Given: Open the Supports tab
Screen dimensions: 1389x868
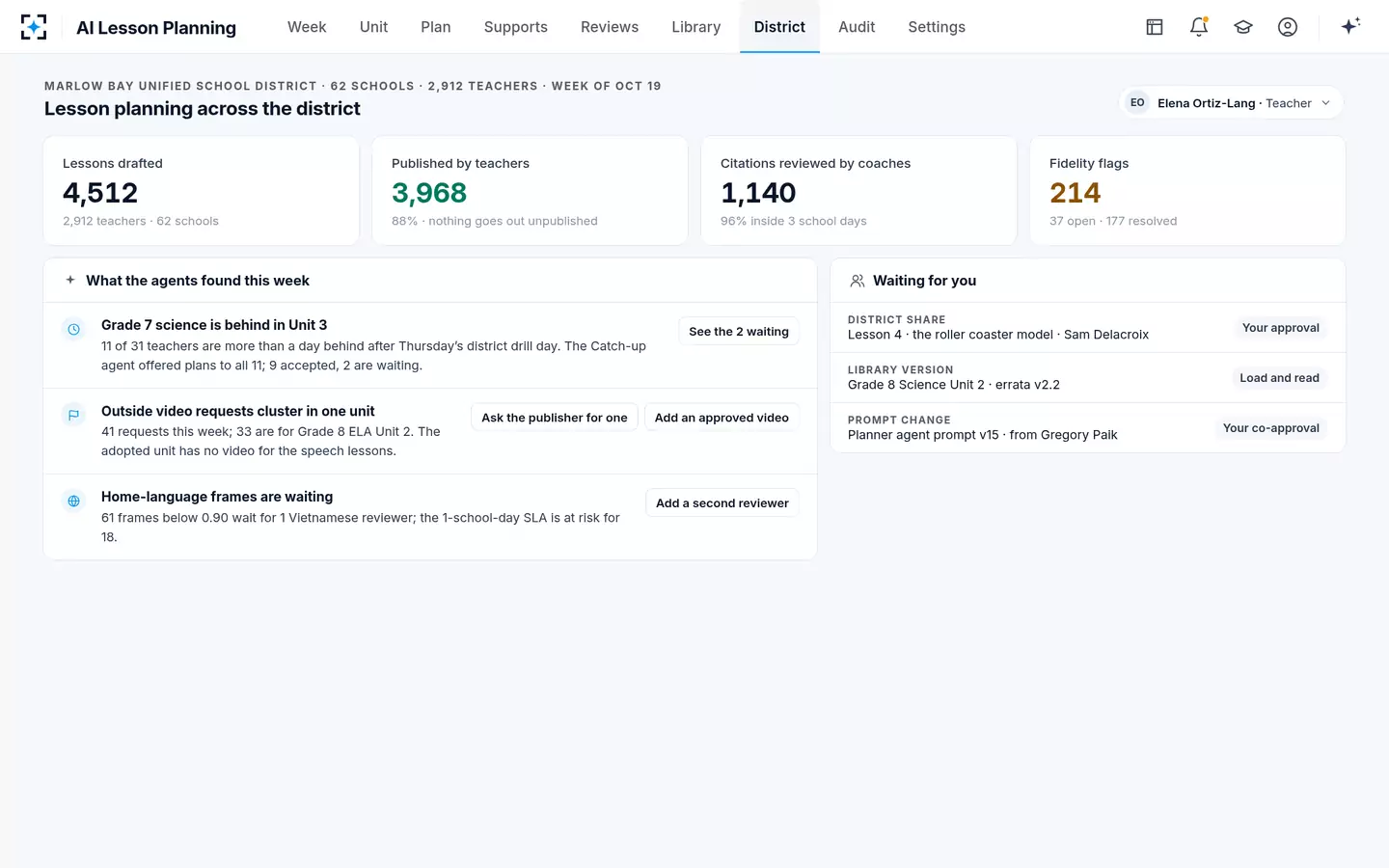Looking at the screenshot, I should 516,27.
